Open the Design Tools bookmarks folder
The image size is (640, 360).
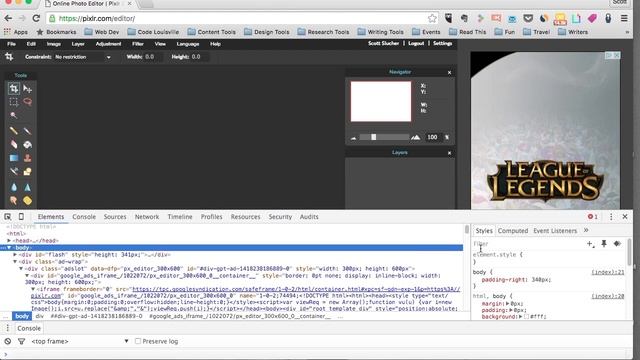tap(267, 32)
